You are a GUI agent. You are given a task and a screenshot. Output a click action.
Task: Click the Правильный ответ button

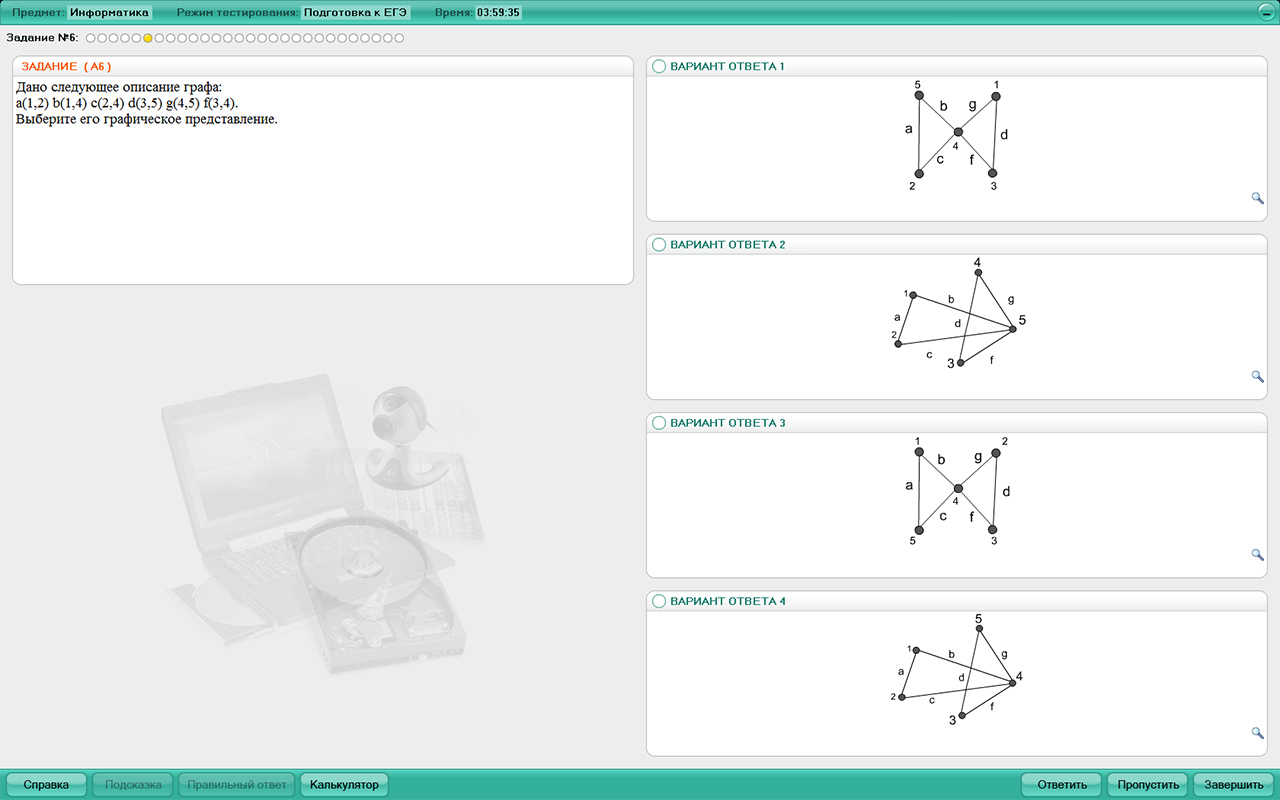tap(237, 785)
